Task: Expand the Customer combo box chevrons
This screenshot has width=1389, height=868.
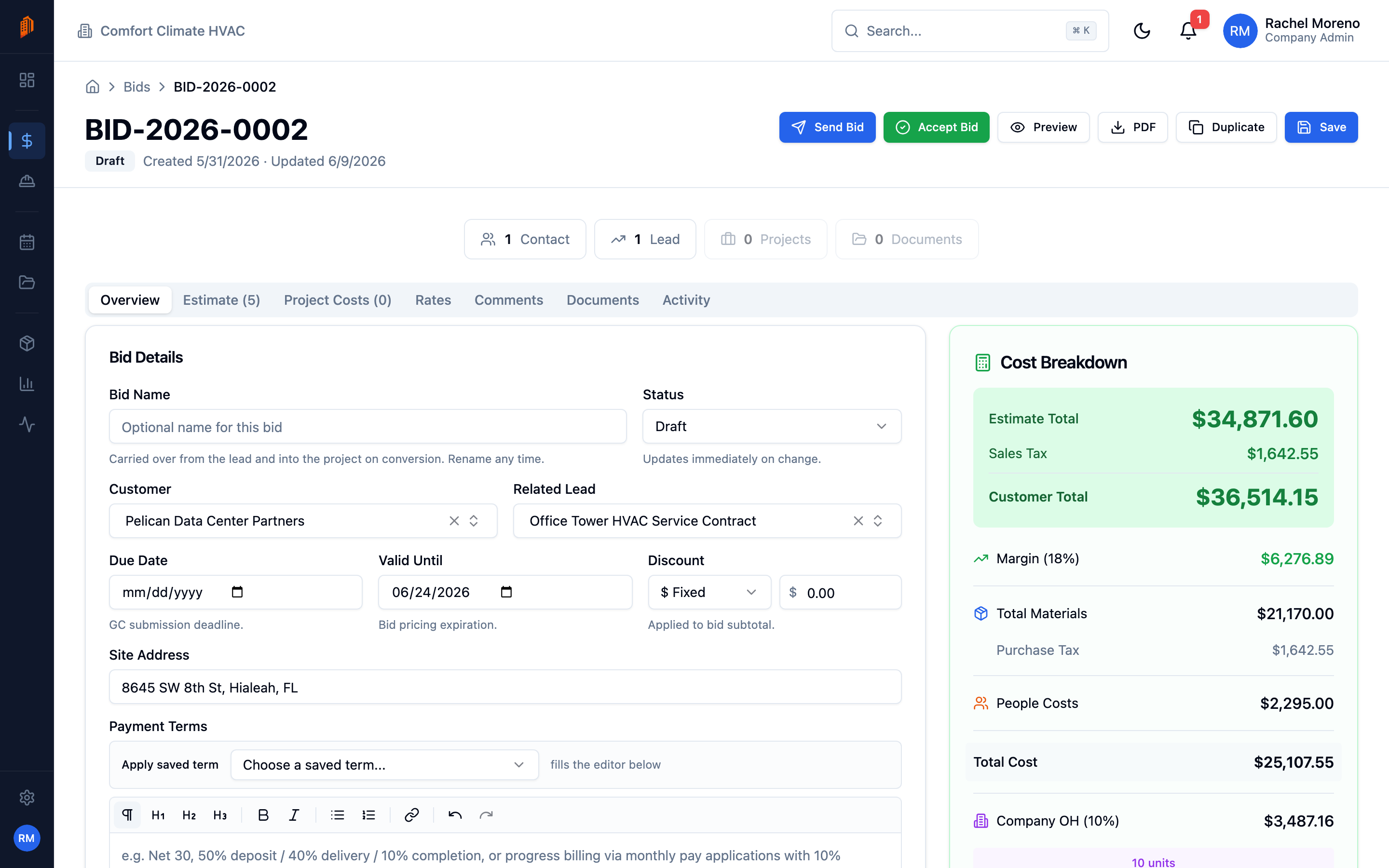Action: (474, 521)
